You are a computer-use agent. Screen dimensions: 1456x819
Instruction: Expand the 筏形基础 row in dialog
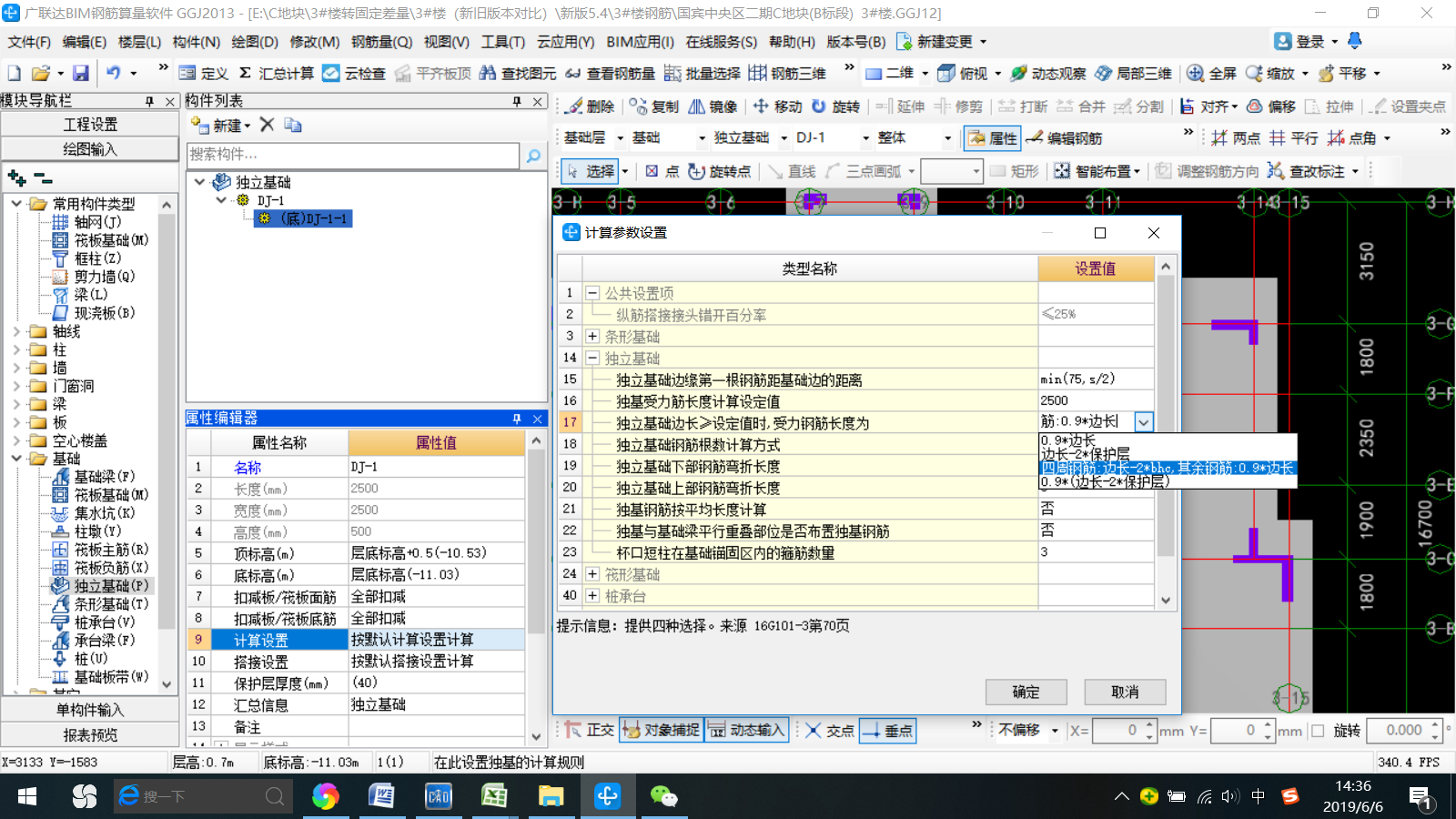[x=592, y=574]
